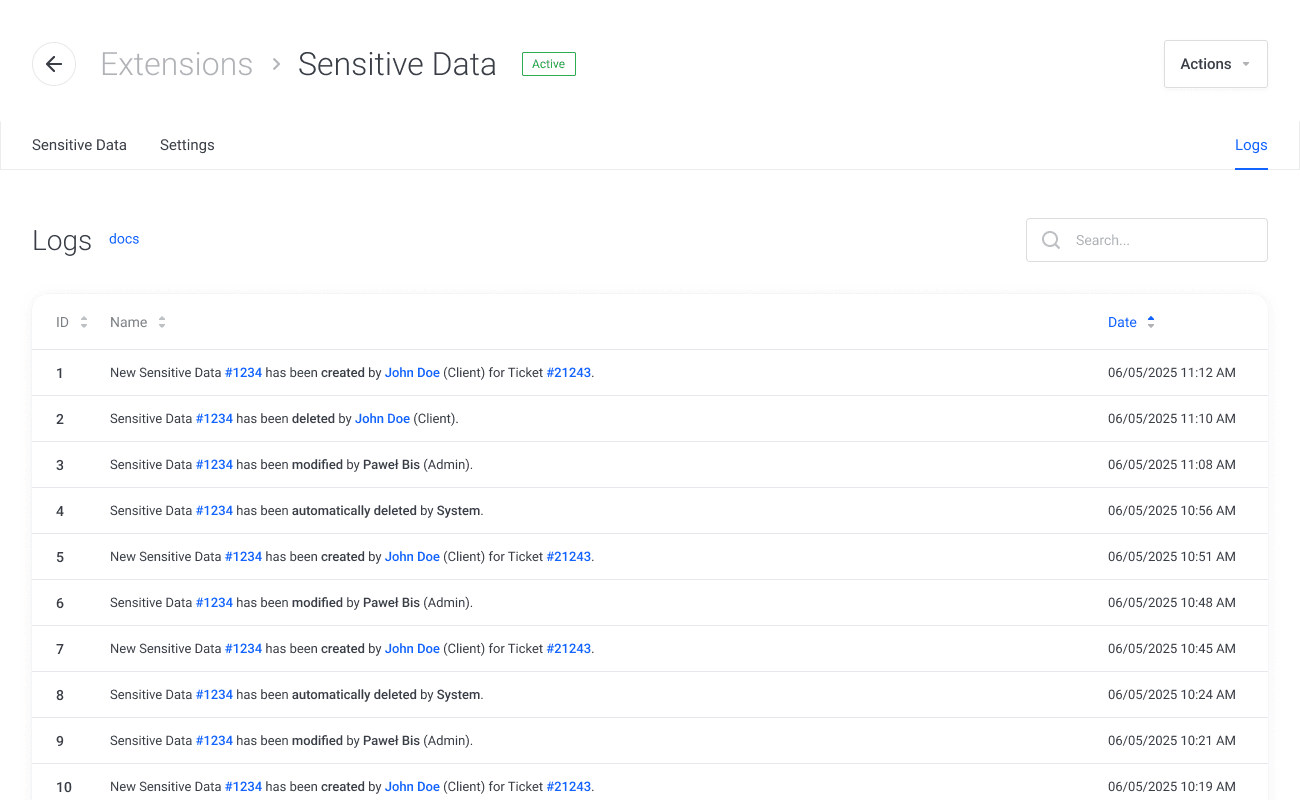Open #1234 link in log row 4
Image resolution: width=1300 pixels, height=800 pixels.
214,511
